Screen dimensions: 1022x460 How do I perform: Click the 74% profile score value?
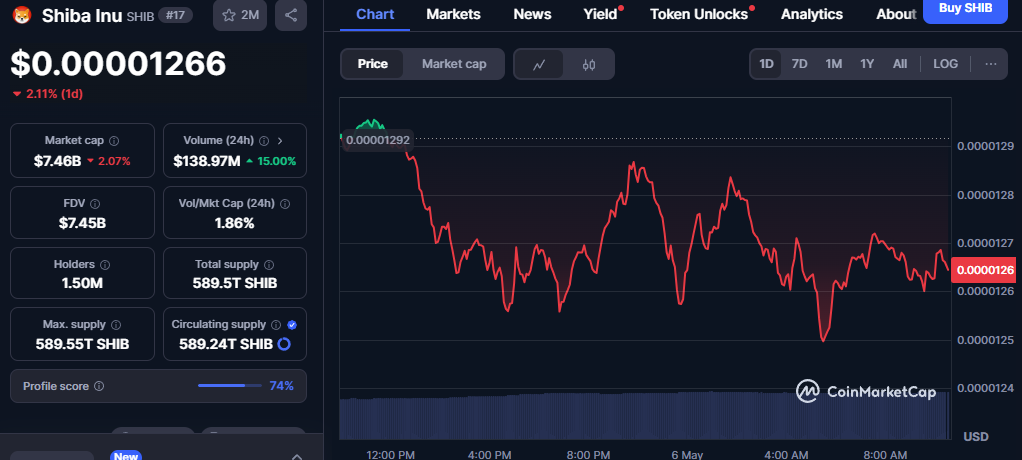(282, 386)
